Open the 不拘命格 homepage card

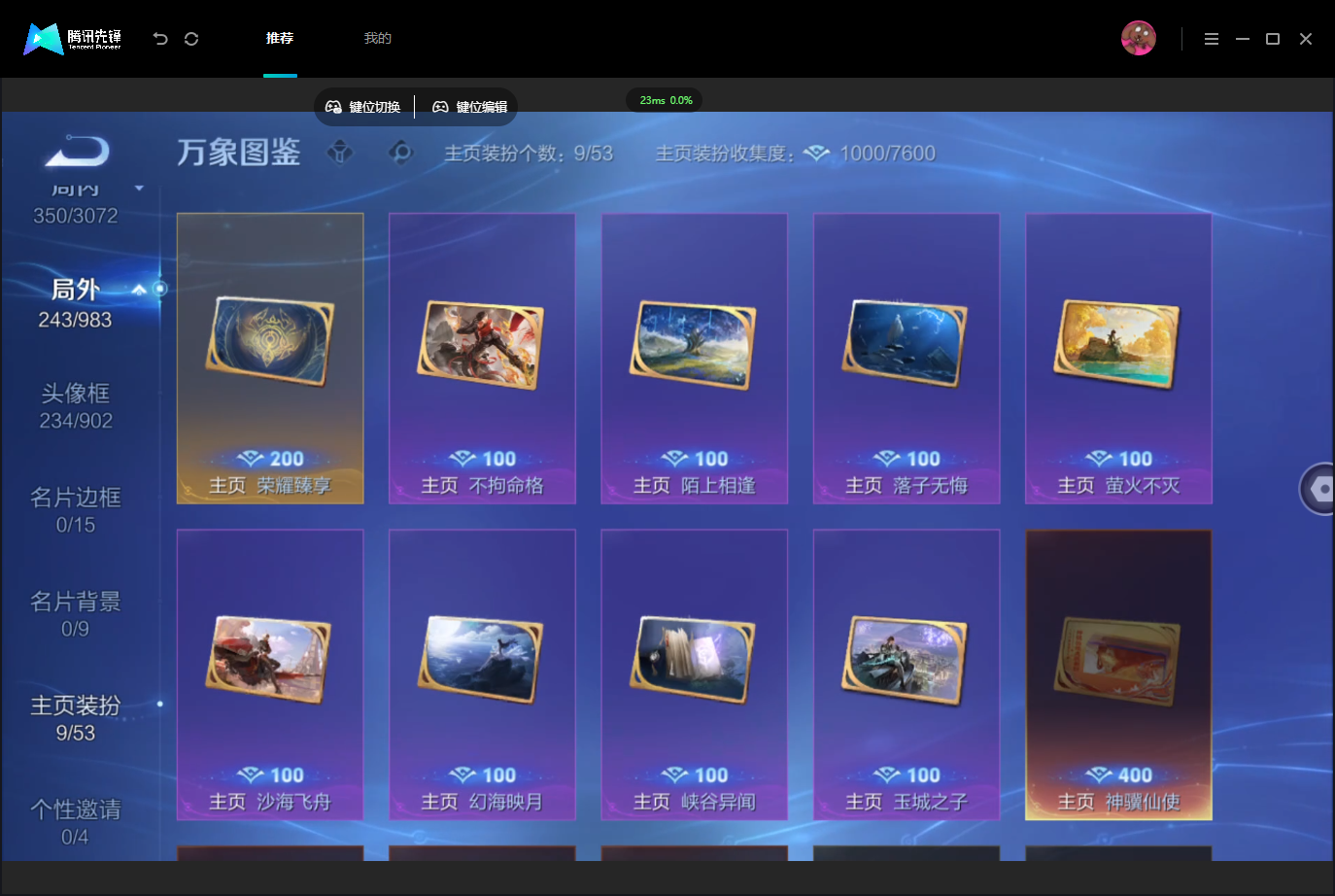pos(482,359)
